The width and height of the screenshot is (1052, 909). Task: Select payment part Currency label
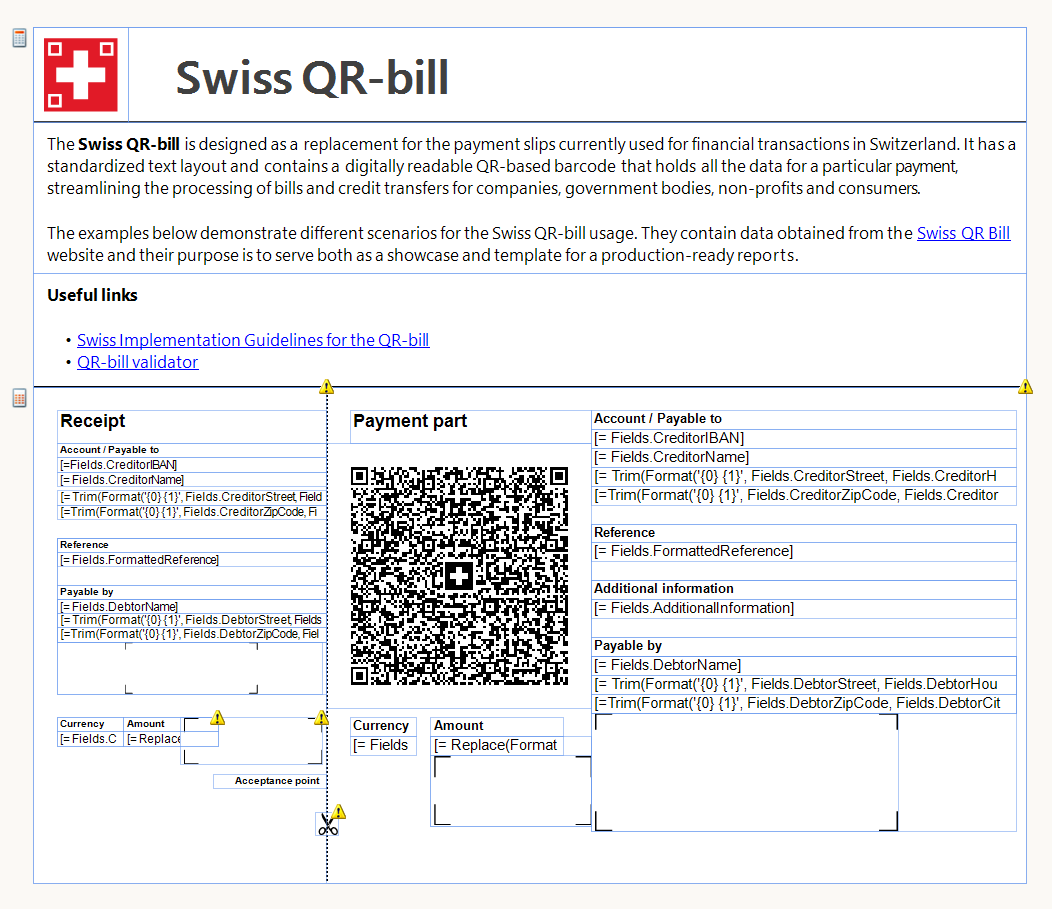click(383, 727)
